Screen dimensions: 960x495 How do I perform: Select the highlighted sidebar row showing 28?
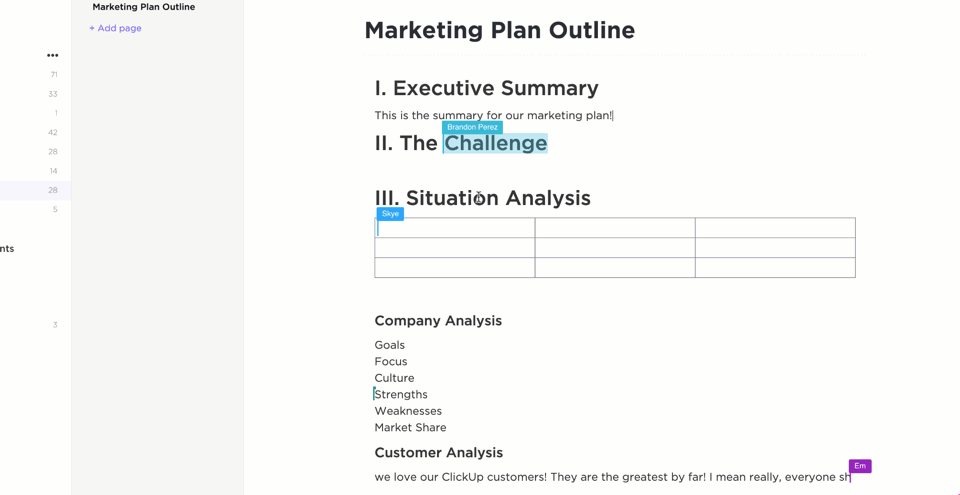tap(35, 190)
